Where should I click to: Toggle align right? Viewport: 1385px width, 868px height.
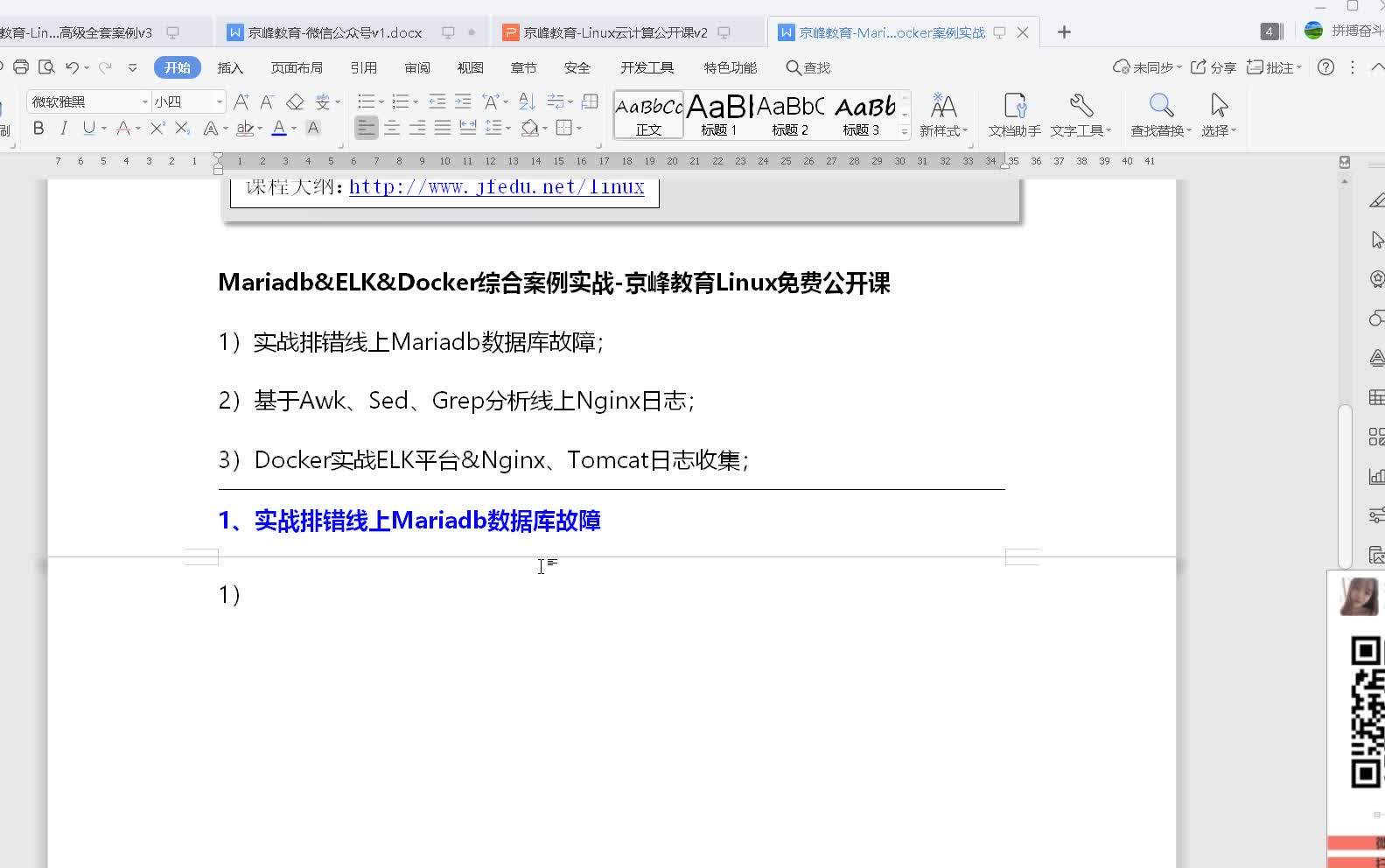(x=417, y=129)
